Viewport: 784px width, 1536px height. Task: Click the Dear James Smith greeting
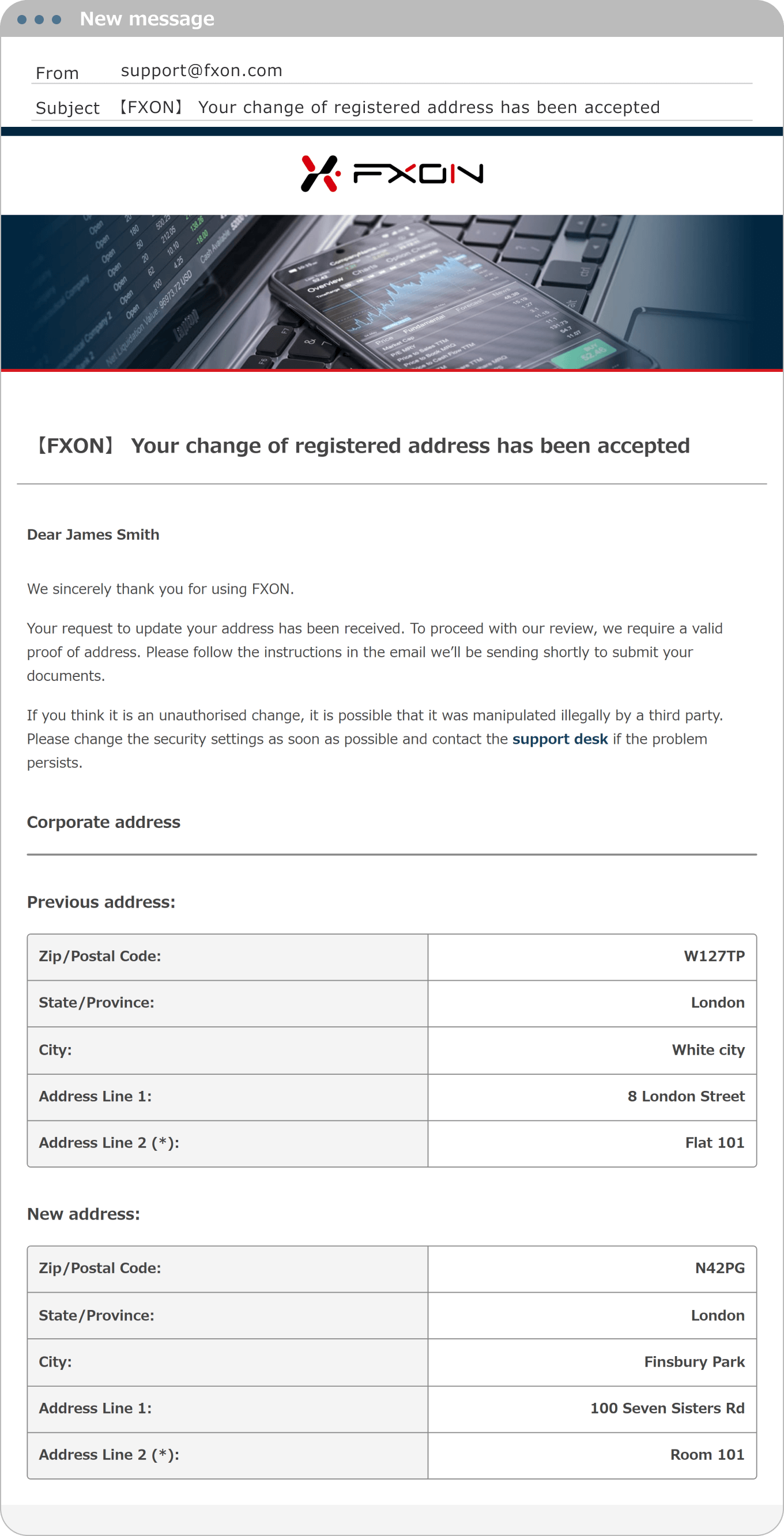click(x=93, y=534)
